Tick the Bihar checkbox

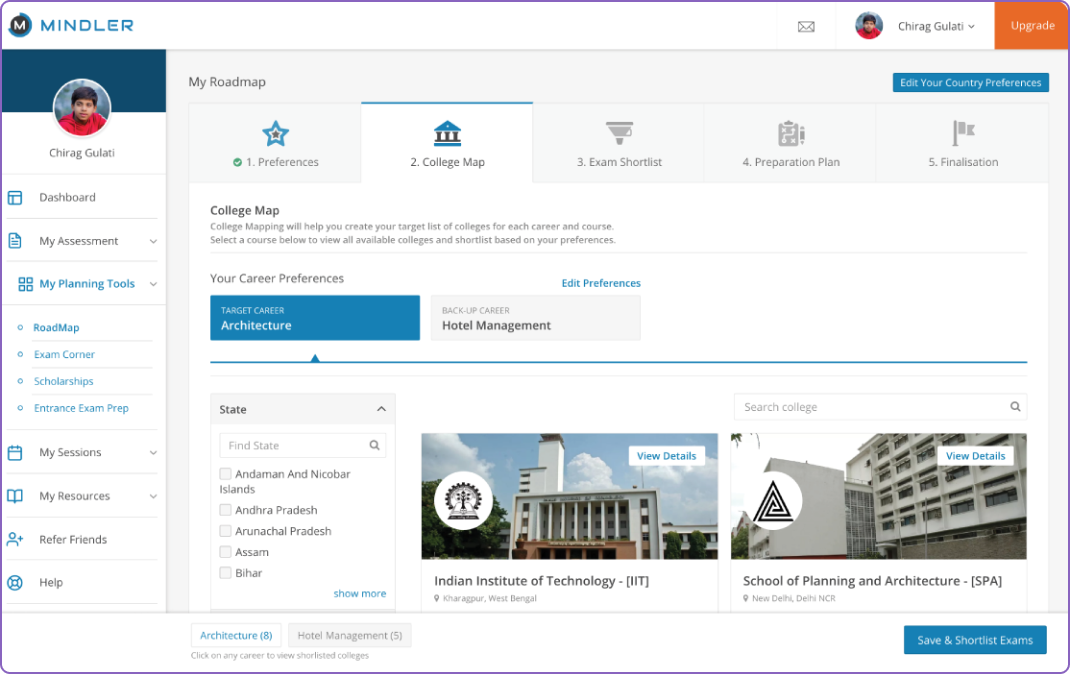225,573
